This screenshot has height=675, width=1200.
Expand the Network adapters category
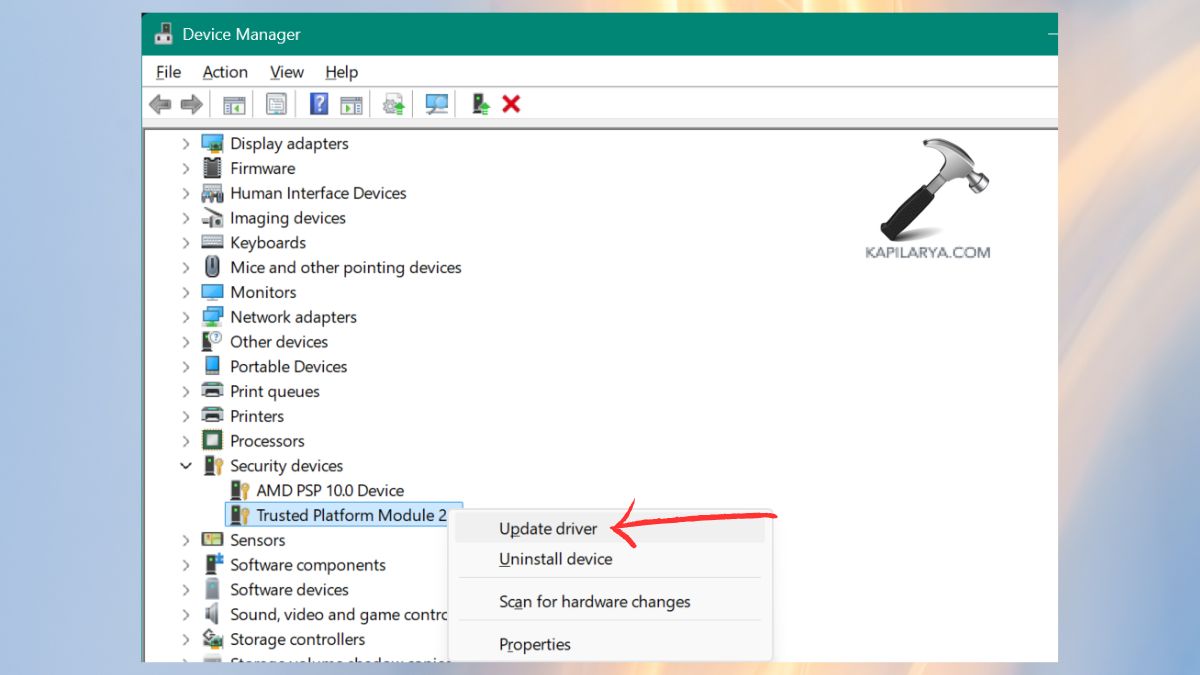pyautogui.click(x=185, y=316)
